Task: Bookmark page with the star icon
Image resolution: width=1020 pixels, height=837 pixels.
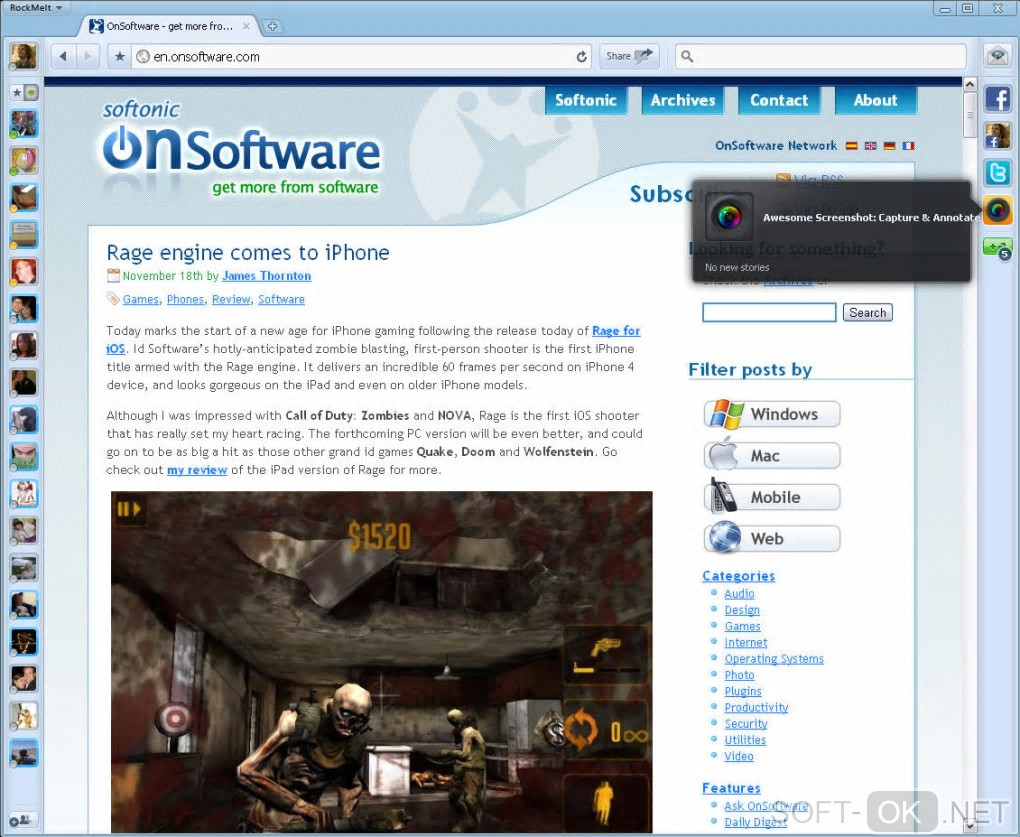Action: [x=120, y=57]
